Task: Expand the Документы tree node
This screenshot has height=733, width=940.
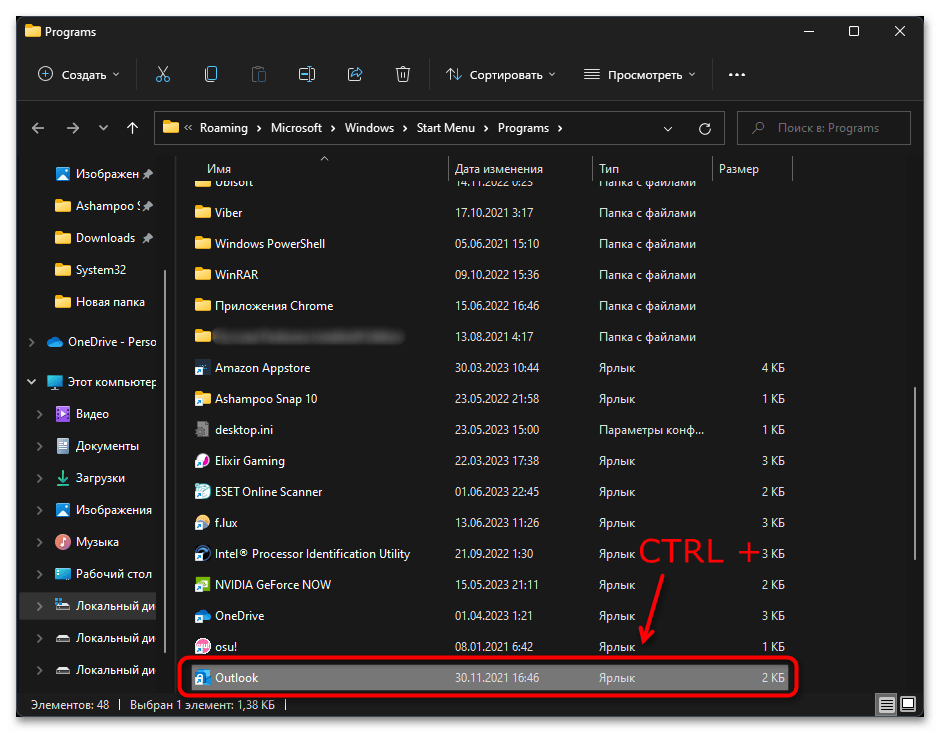Action: coord(40,446)
